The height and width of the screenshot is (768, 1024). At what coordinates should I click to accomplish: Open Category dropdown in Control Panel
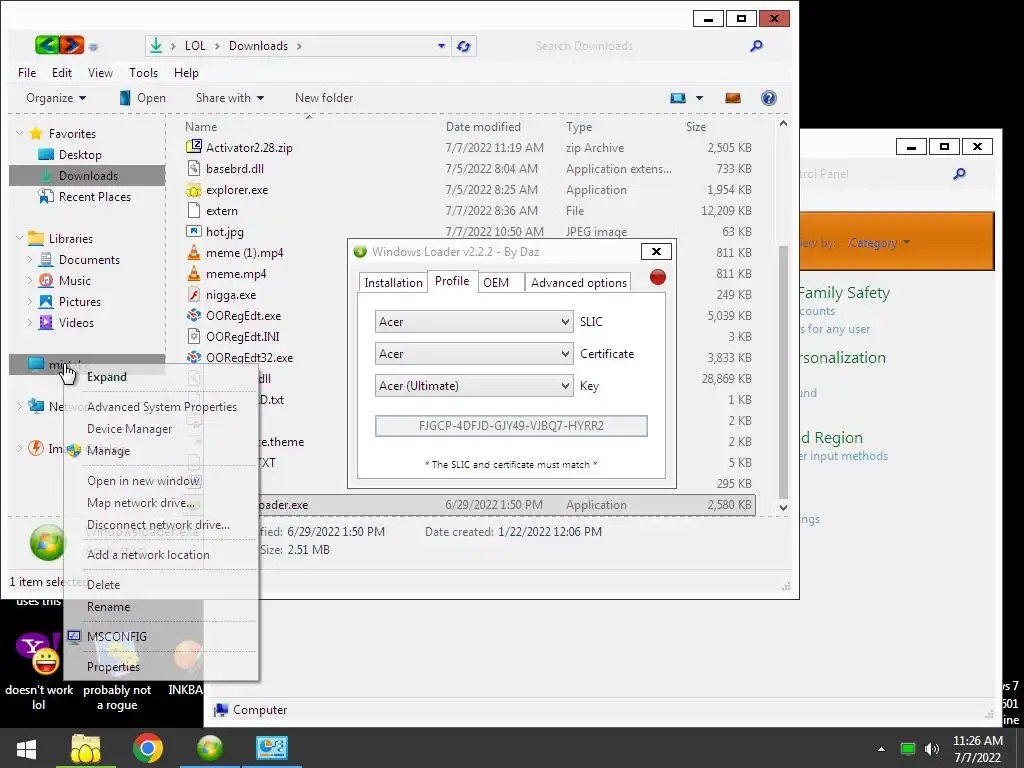(879, 243)
